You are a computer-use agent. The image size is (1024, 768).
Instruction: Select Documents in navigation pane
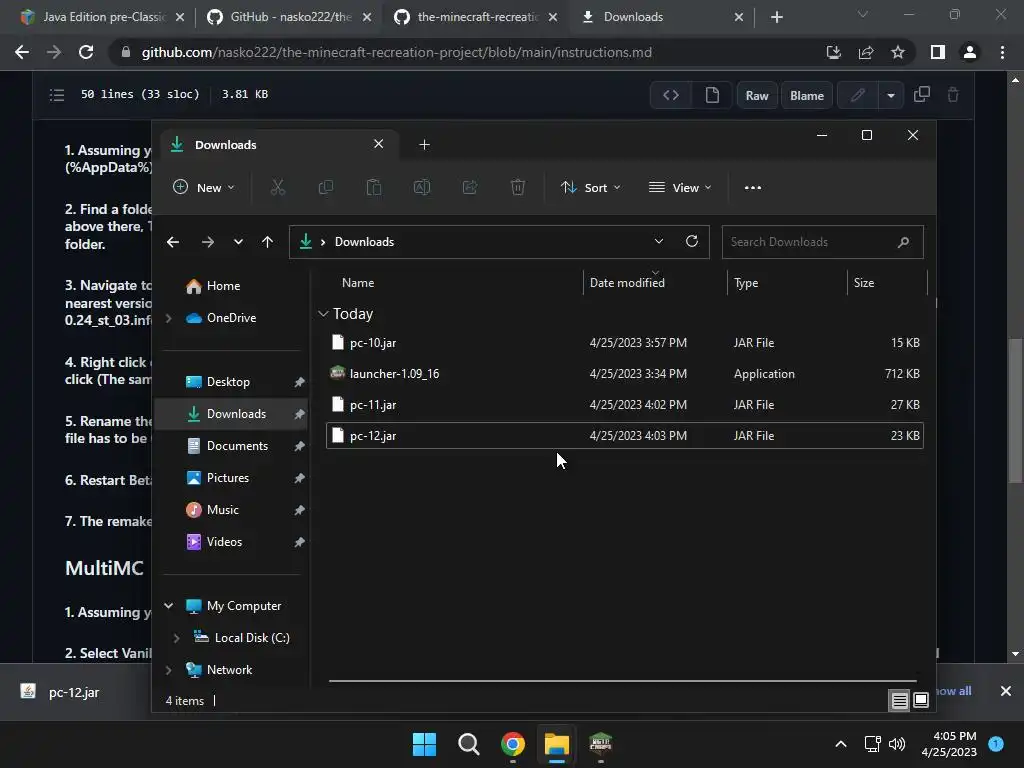pyautogui.click(x=231, y=446)
